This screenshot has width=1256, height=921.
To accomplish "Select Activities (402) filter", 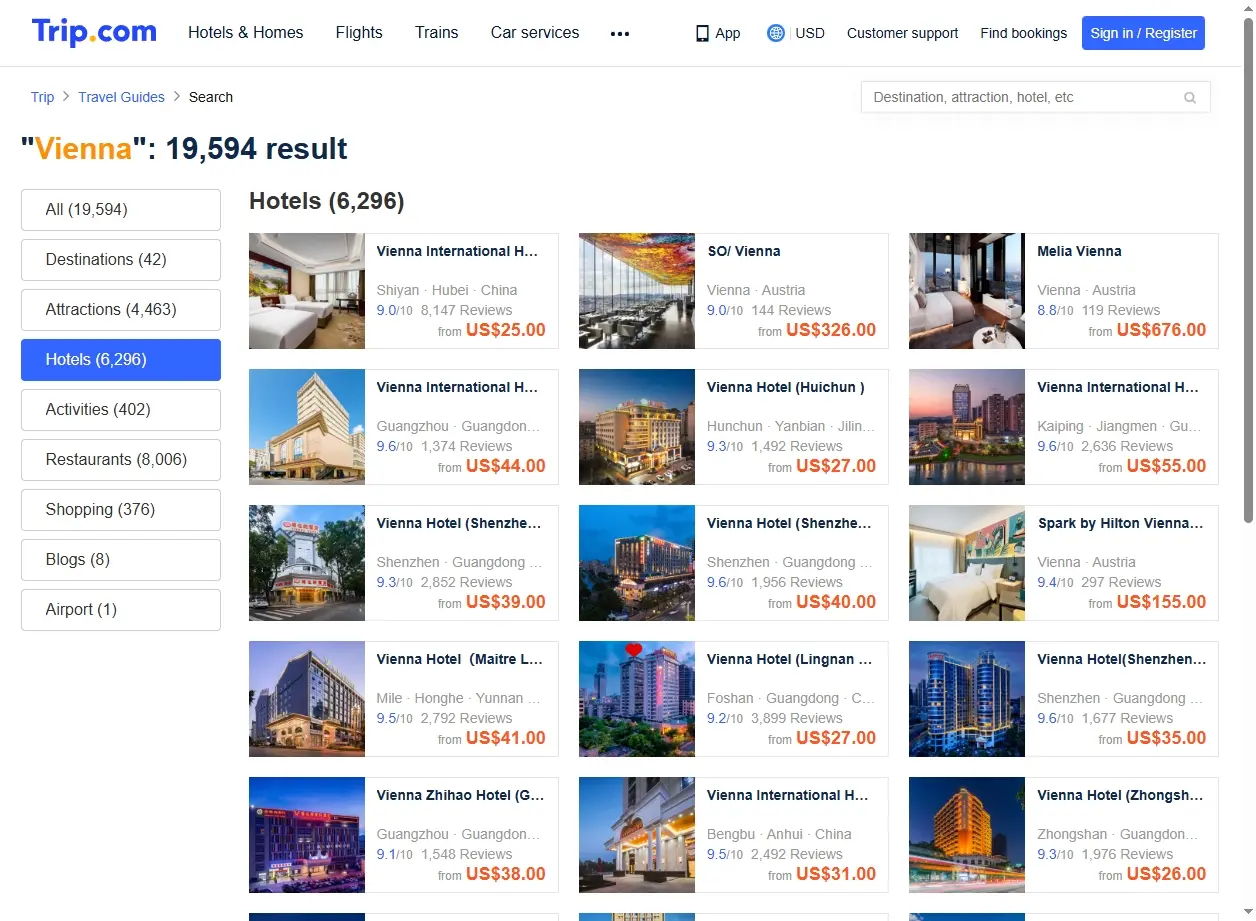I will point(121,410).
